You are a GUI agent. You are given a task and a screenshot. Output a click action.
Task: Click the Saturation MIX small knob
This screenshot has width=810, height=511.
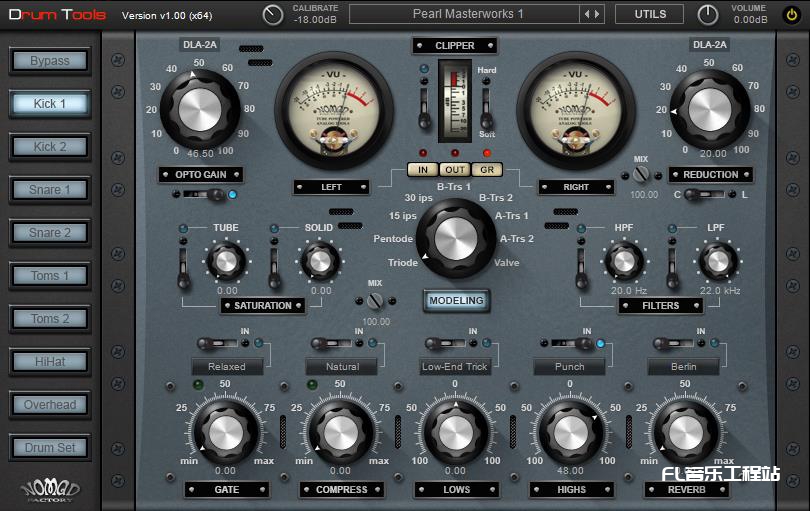click(375, 301)
